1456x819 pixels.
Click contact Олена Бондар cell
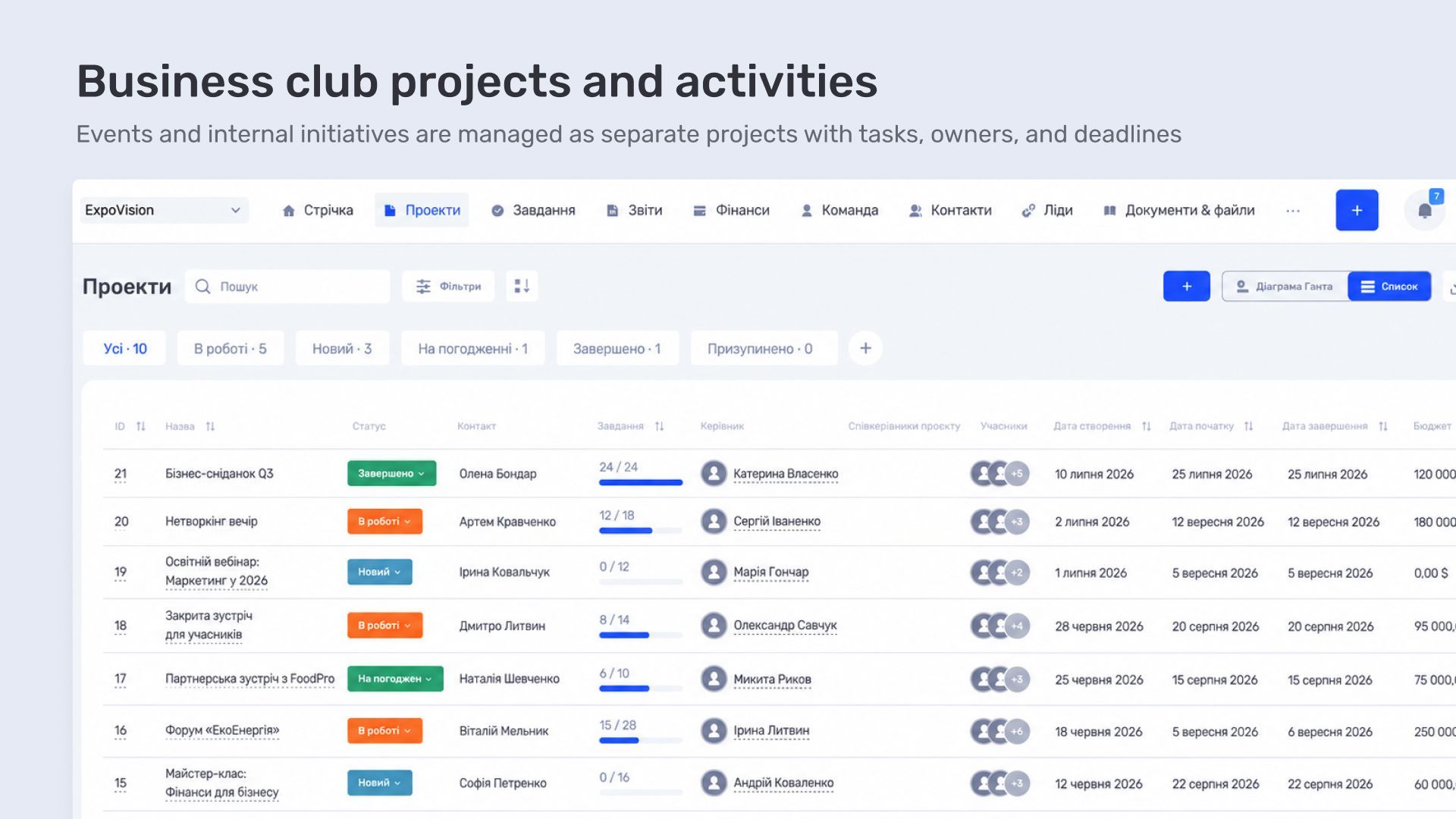497,473
